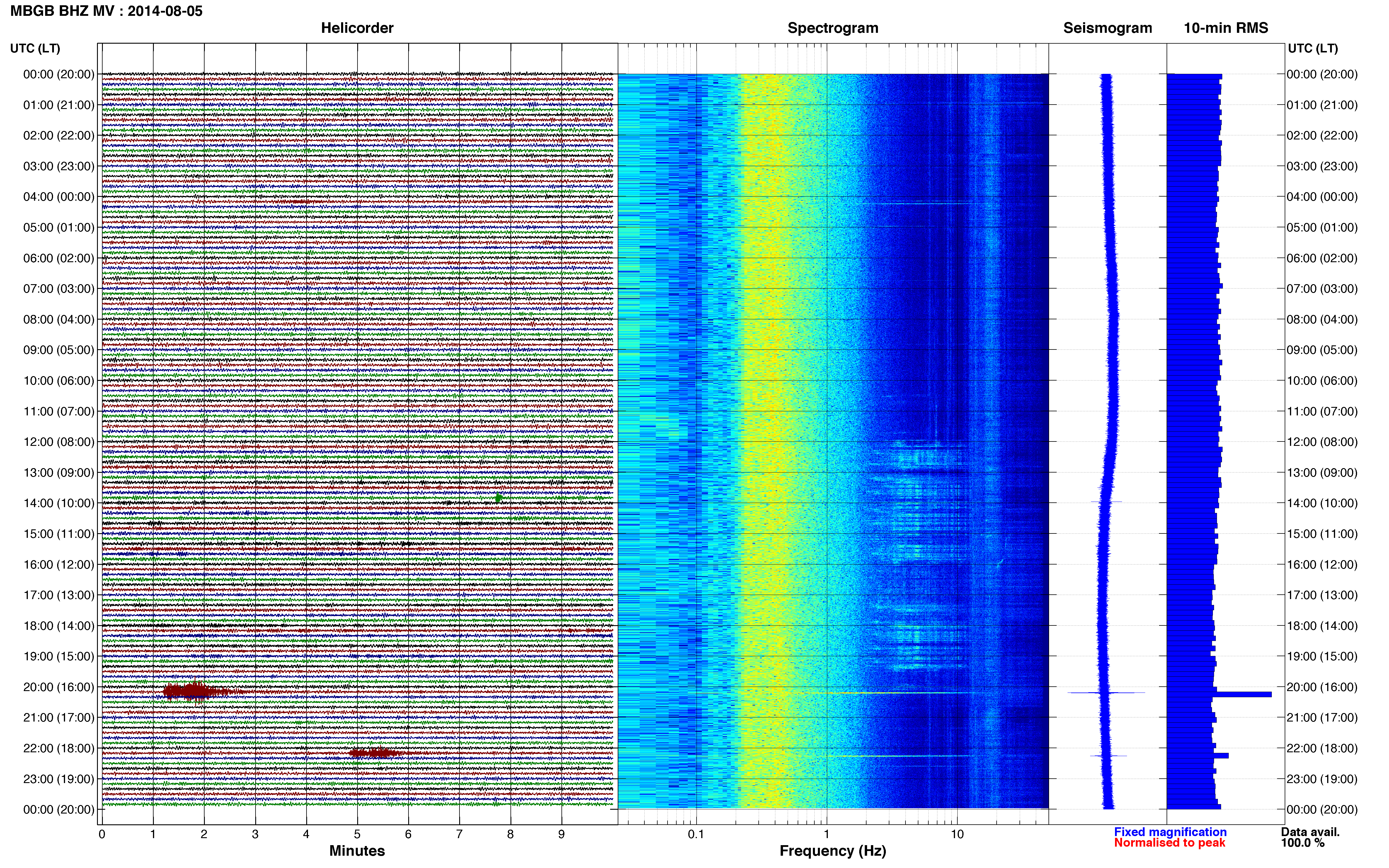Click the 03:00 (23:00) label beside 10-min RMS
Image resolution: width=1389 pixels, height=868 pixels.
[1322, 166]
